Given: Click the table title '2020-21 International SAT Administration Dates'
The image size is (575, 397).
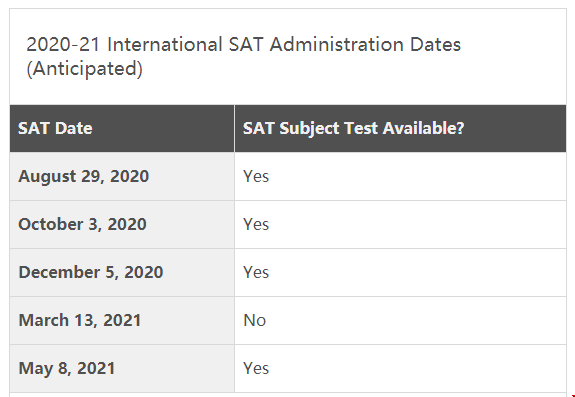Looking at the screenshot, I should click(x=243, y=45).
